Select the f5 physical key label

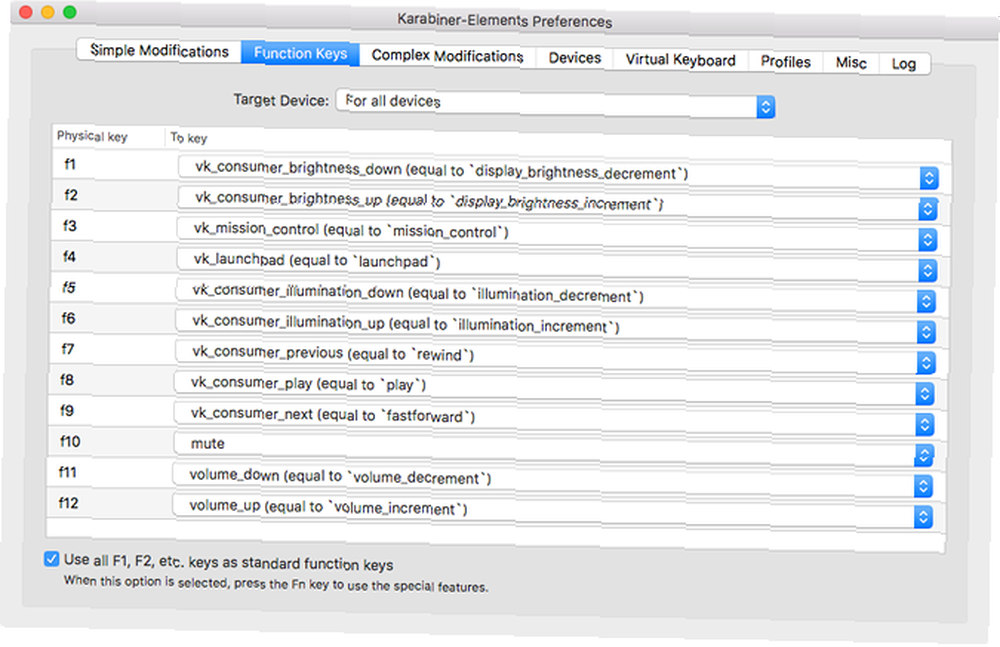click(x=68, y=287)
